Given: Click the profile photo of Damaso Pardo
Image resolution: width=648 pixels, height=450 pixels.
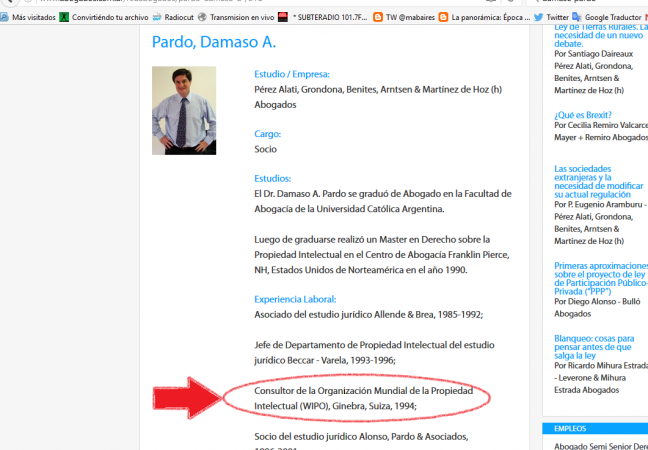Looking at the screenshot, I should (x=184, y=111).
